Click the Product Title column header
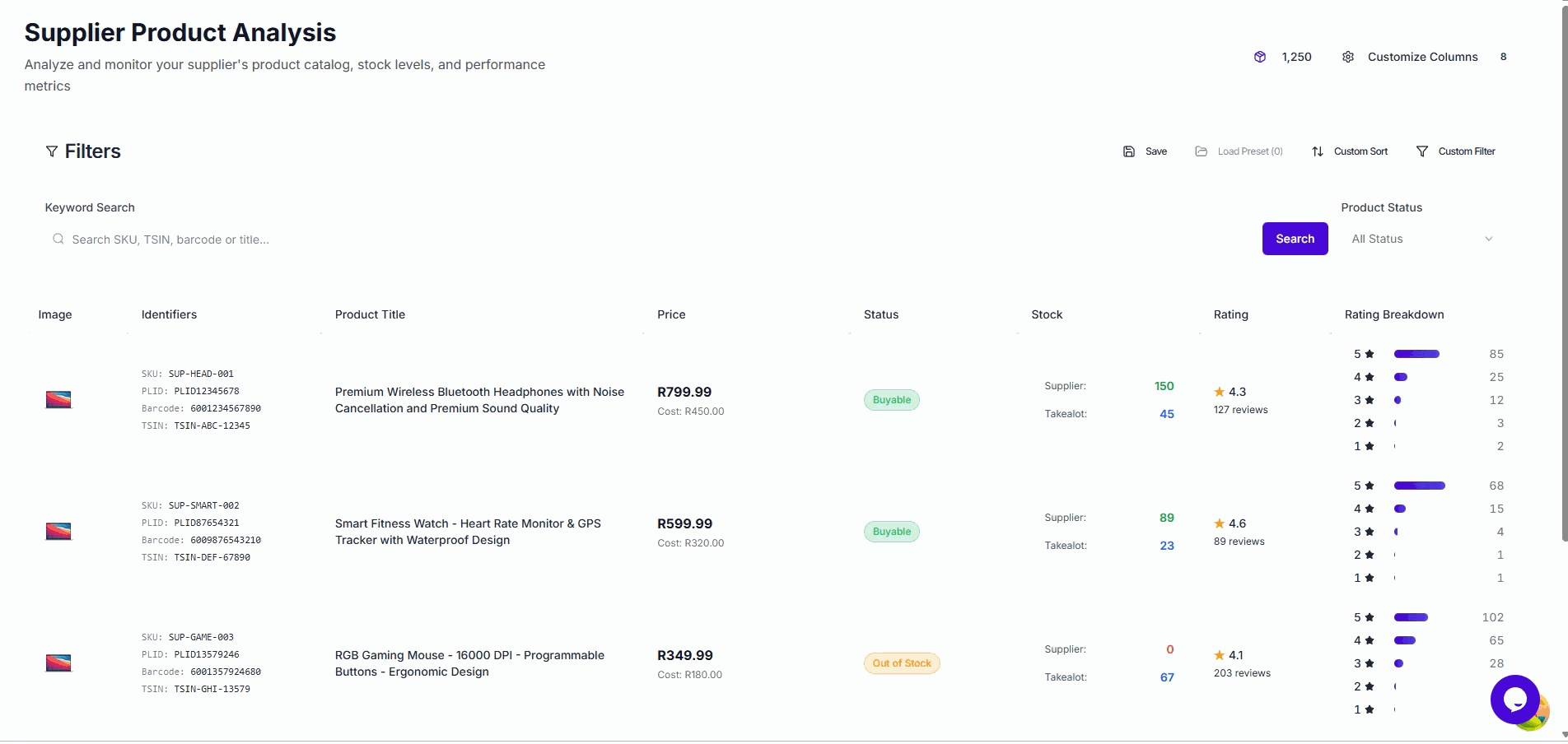 point(370,314)
